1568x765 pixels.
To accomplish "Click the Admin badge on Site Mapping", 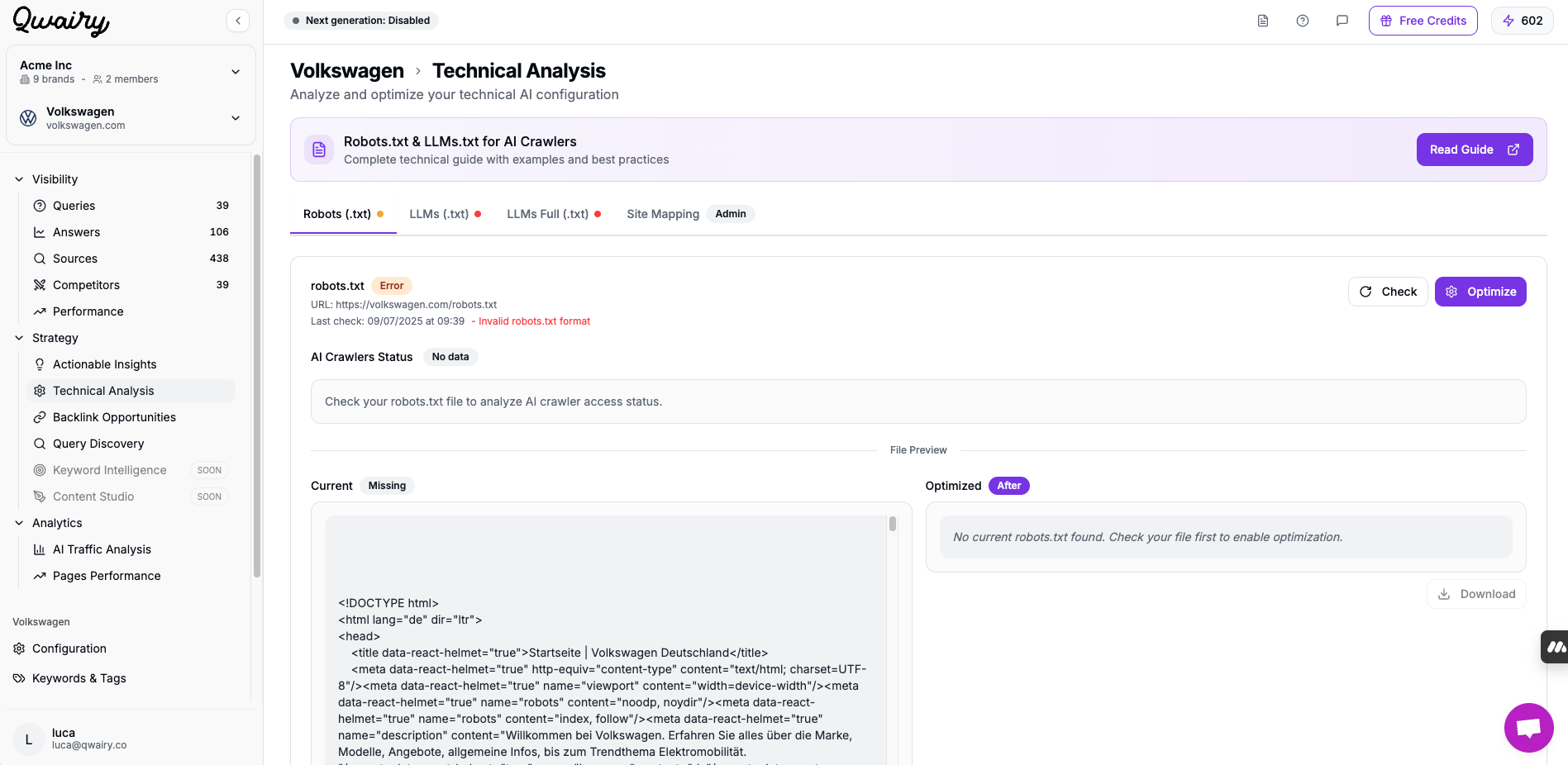I will (x=731, y=214).
